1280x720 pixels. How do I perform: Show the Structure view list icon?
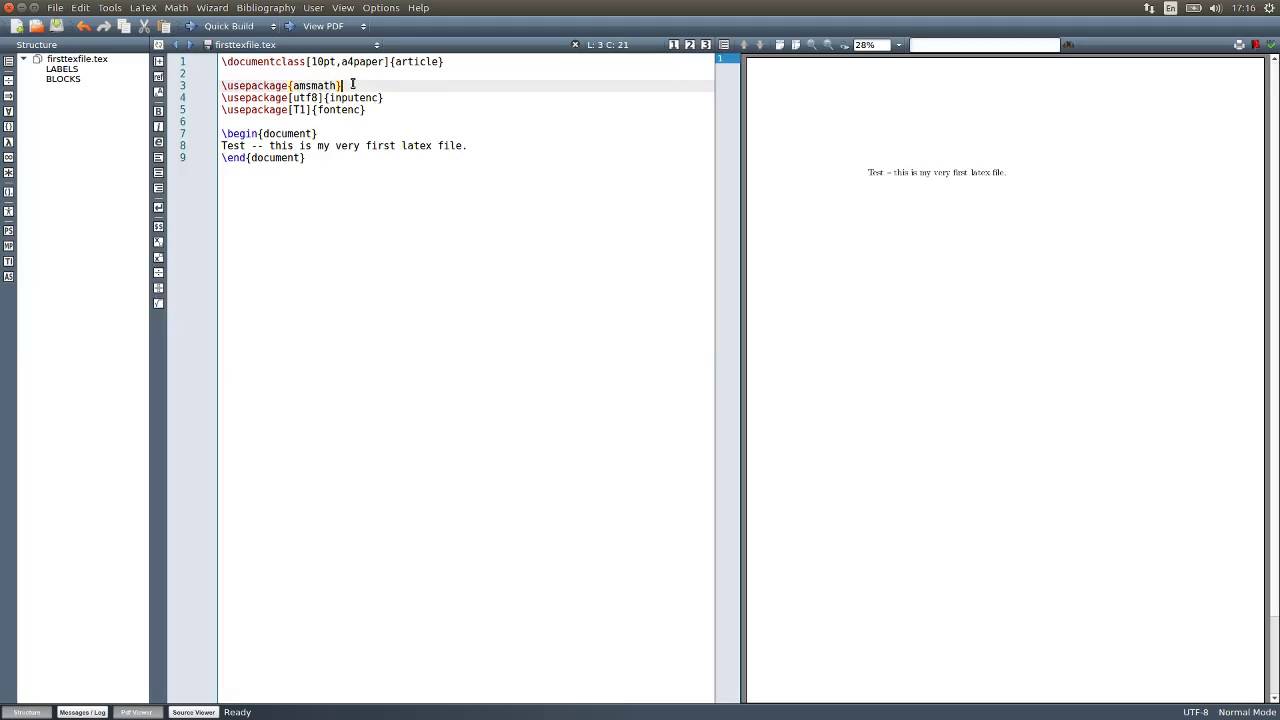click(x=9, y=61)
